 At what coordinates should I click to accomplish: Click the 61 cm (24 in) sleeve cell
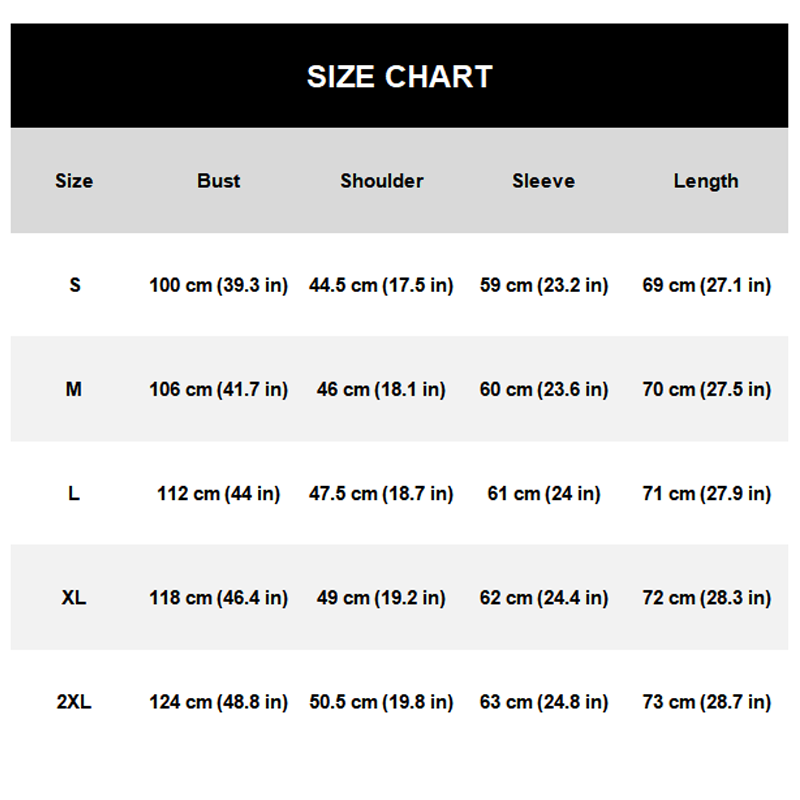click(543, 493)
